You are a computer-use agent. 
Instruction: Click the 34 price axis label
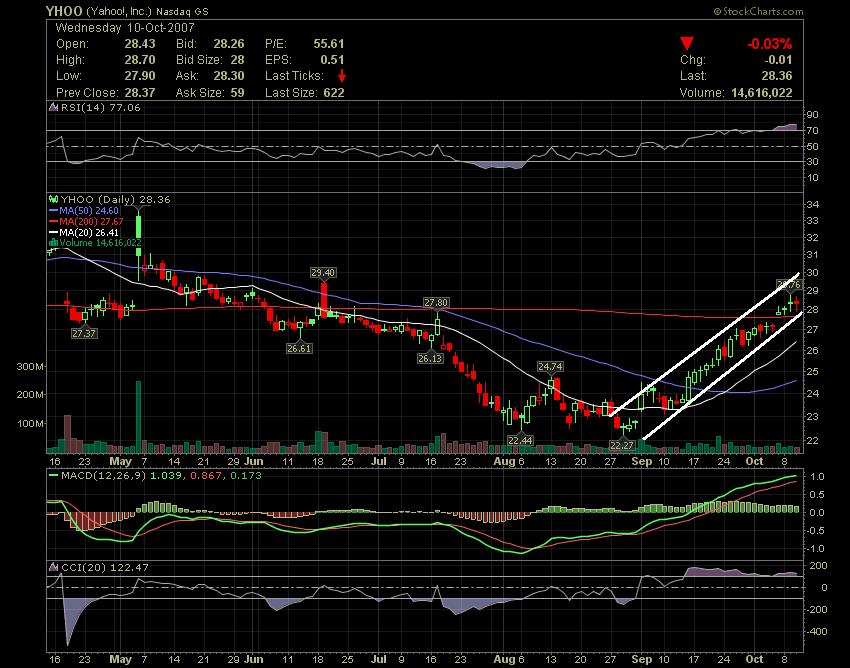pos(813,204)
